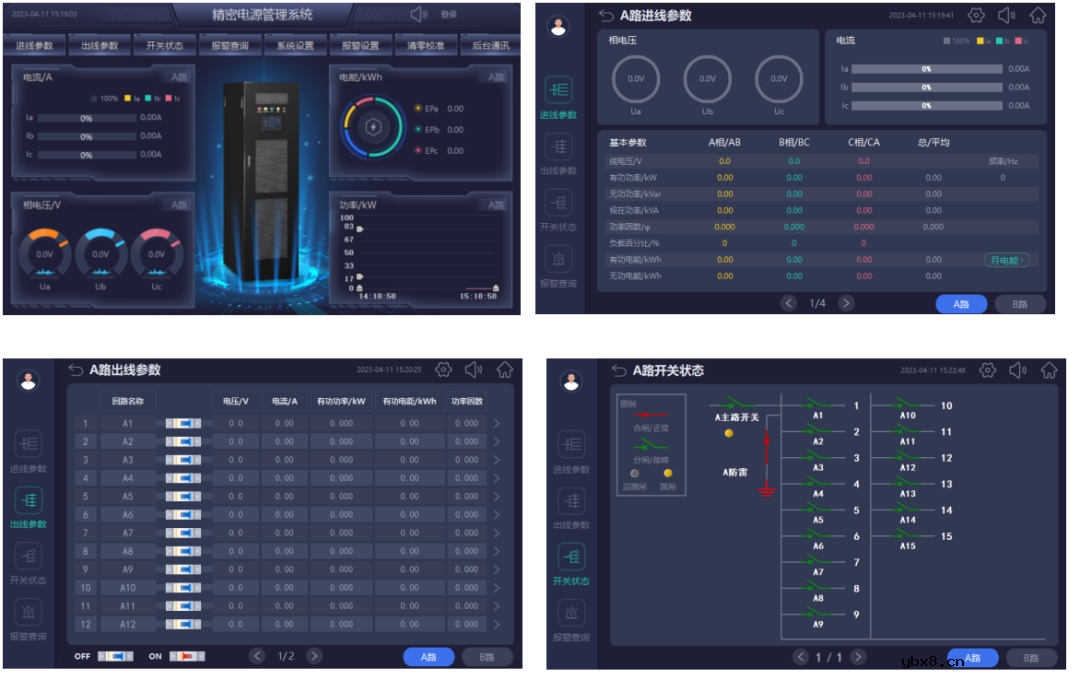Open 报警查询 sidebar icon on A路进线参数 page
The height and width of the screenshot is (692, 1080).
click(x=558, y=260)
